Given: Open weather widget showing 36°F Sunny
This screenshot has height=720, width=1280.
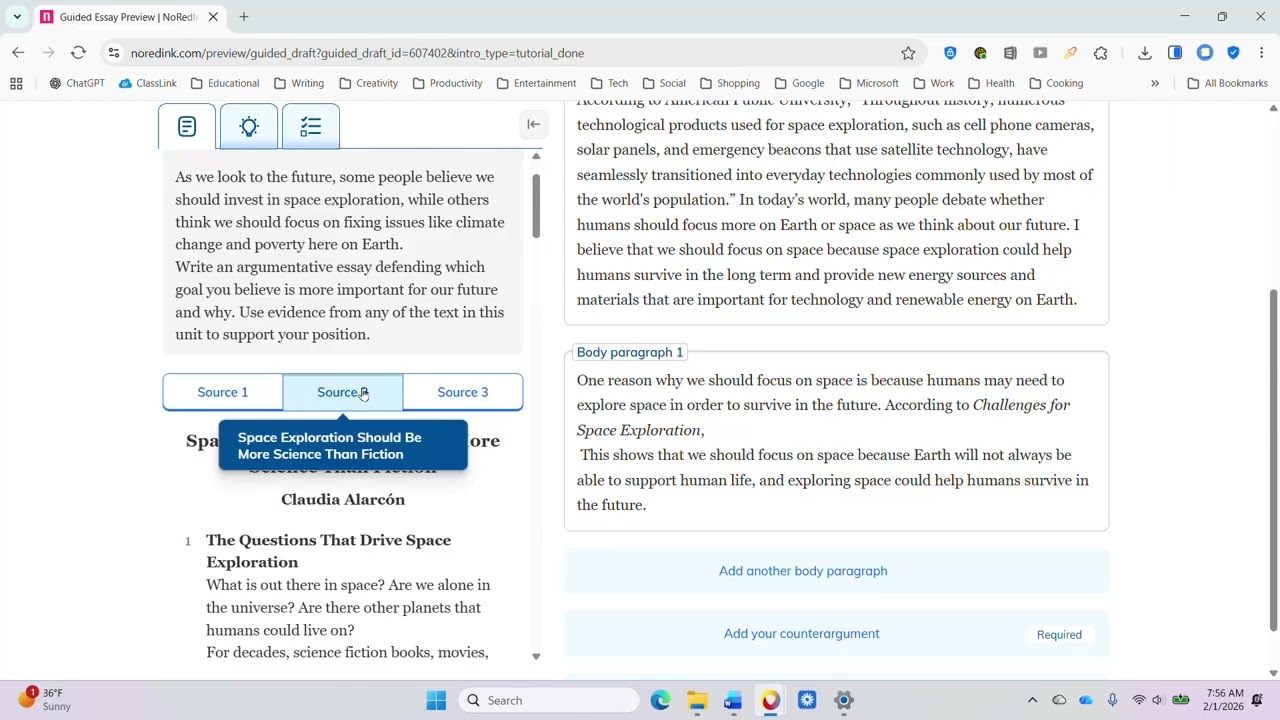Looking at the screenshot, I should (x=45, y=699).
